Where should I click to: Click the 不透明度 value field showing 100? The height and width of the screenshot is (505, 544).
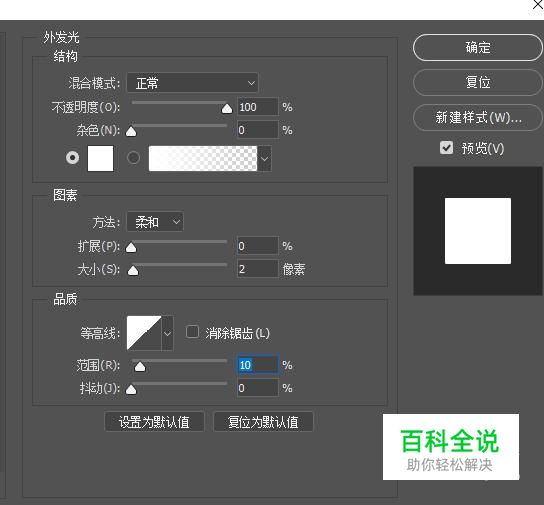point(258,107)
